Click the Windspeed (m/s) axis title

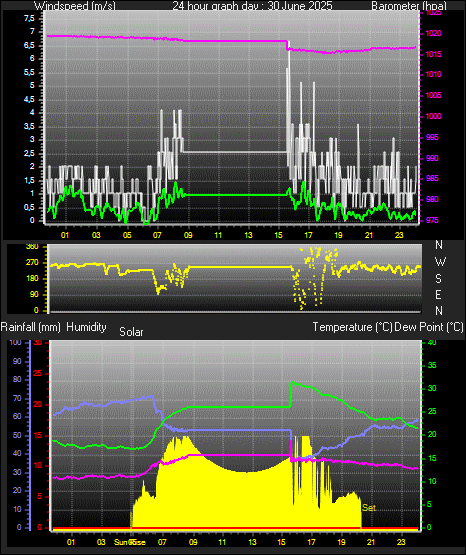point(75,6)
